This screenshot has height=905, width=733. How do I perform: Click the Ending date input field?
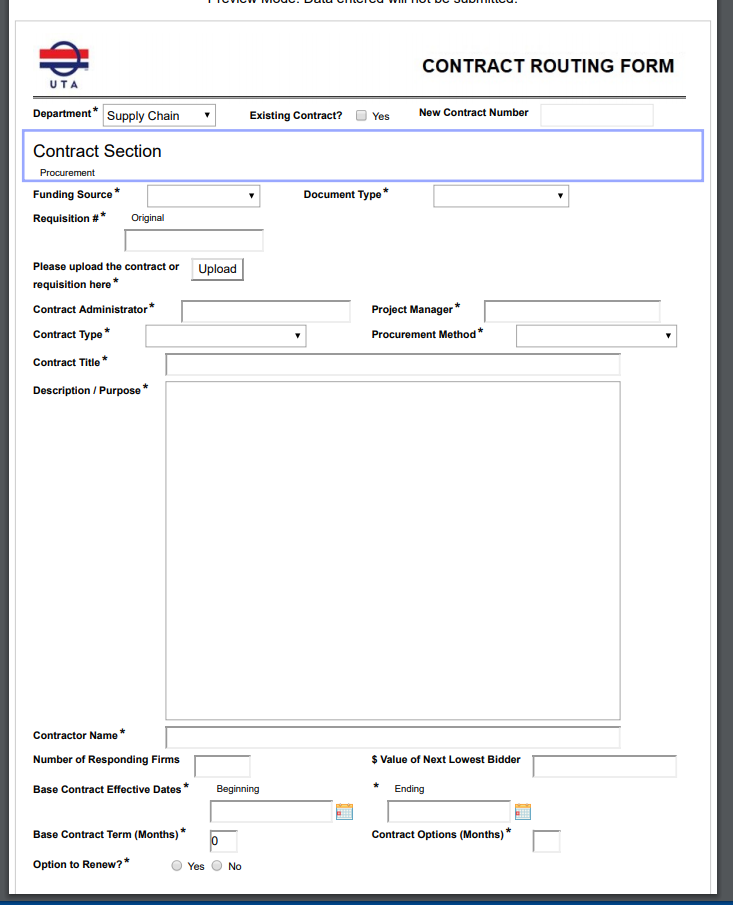click(449, 811)
